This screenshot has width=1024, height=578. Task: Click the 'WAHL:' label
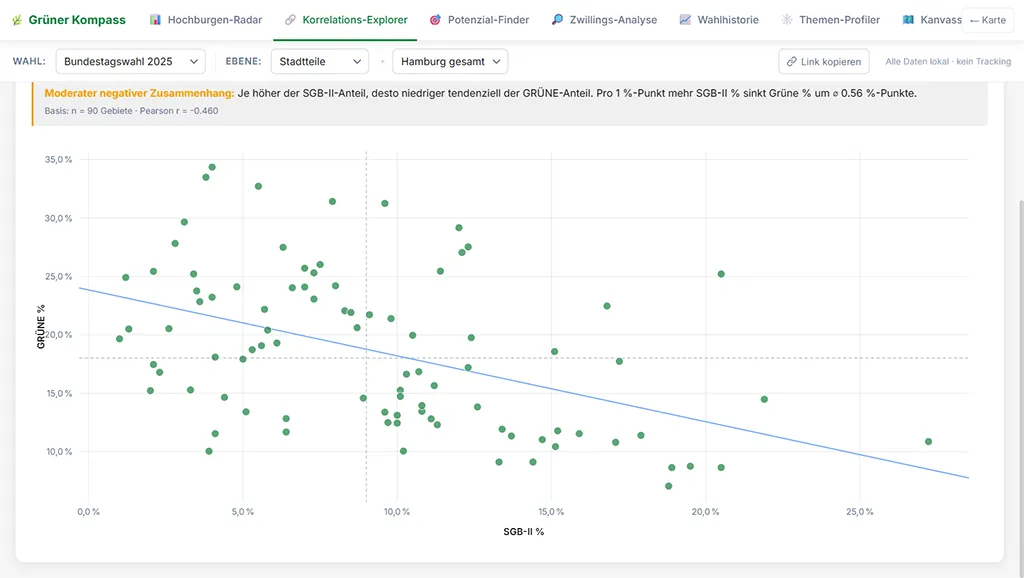point(29,61)
